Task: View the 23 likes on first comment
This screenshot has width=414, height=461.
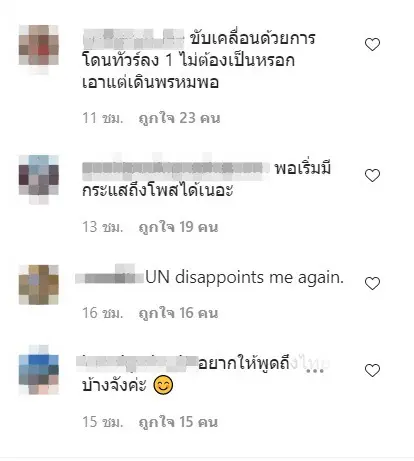Action: pos(180,118)
